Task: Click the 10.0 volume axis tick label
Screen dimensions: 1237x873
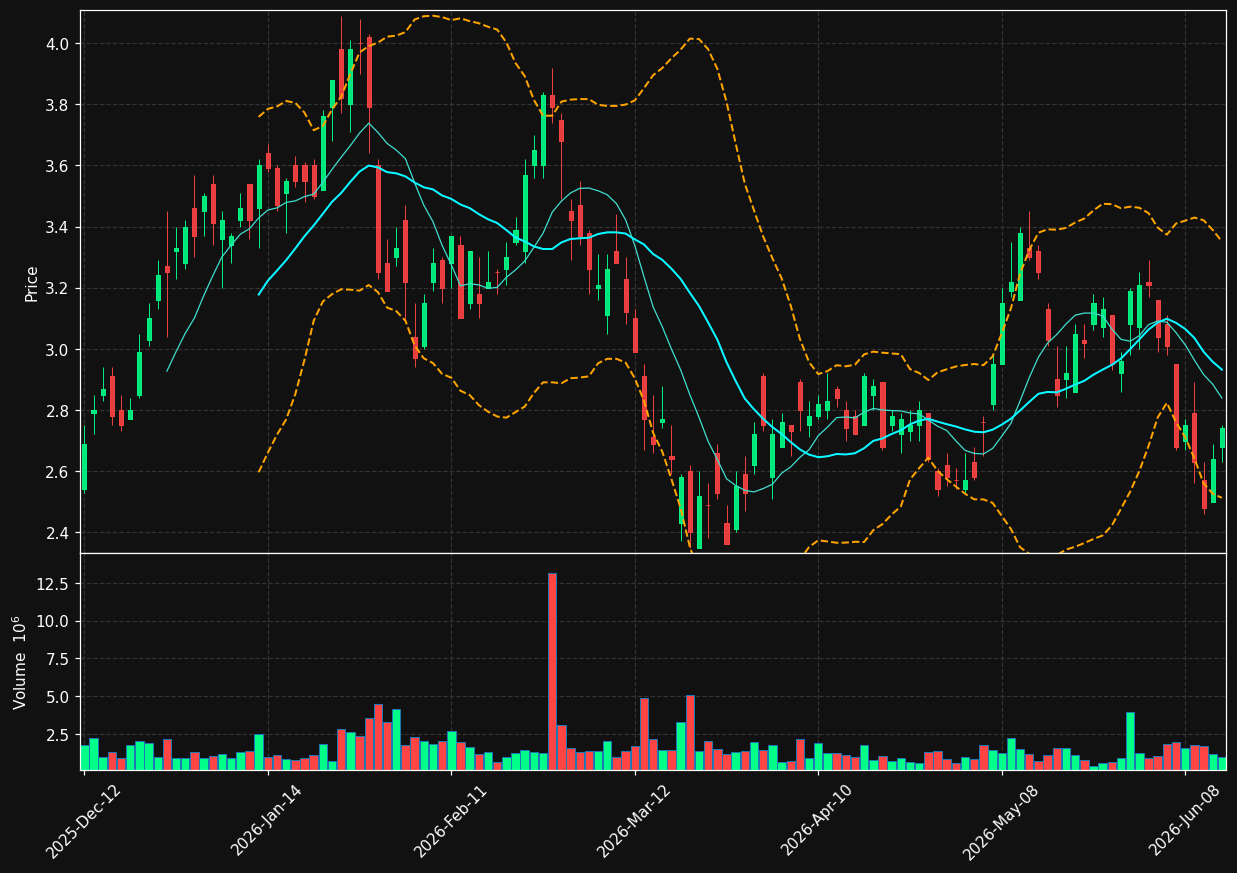Action: click(52, 621)
